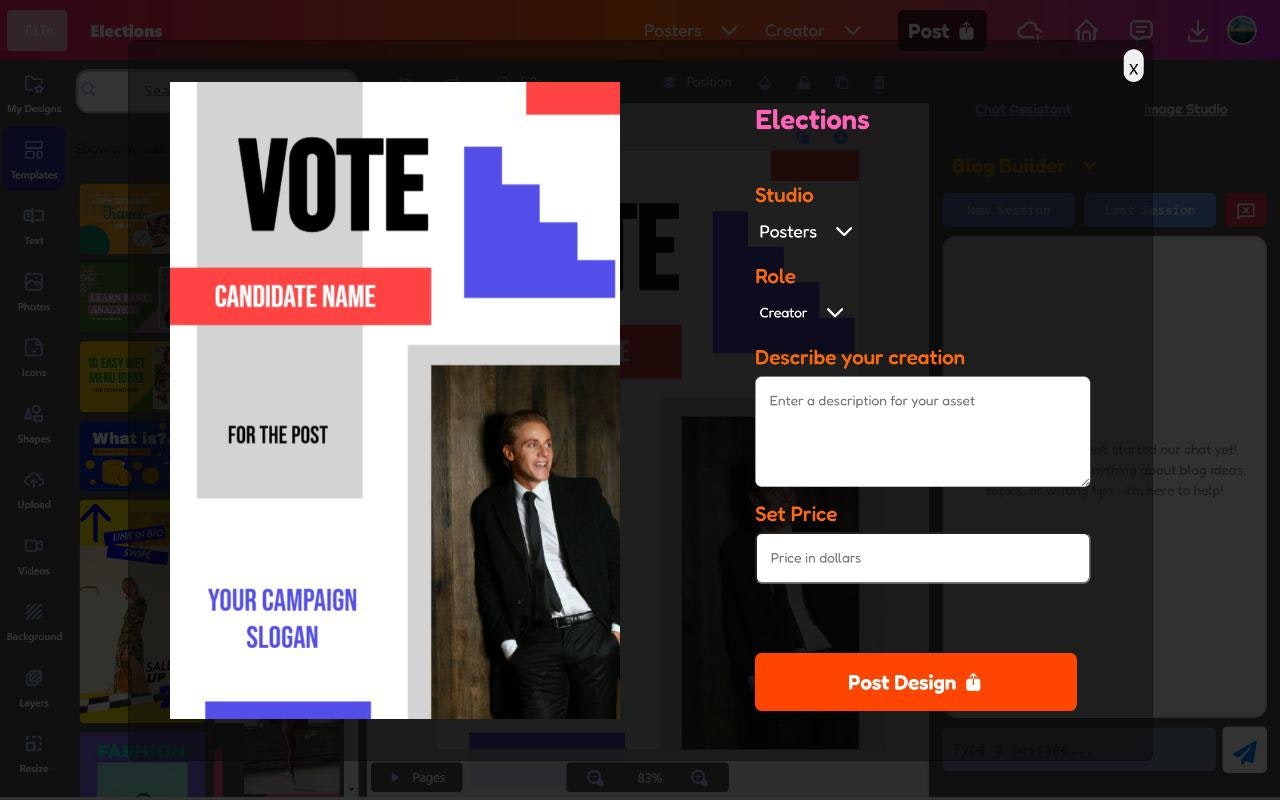Expand the Role Creator dropdown
1280x800 pixels.
tap(801, 313)
